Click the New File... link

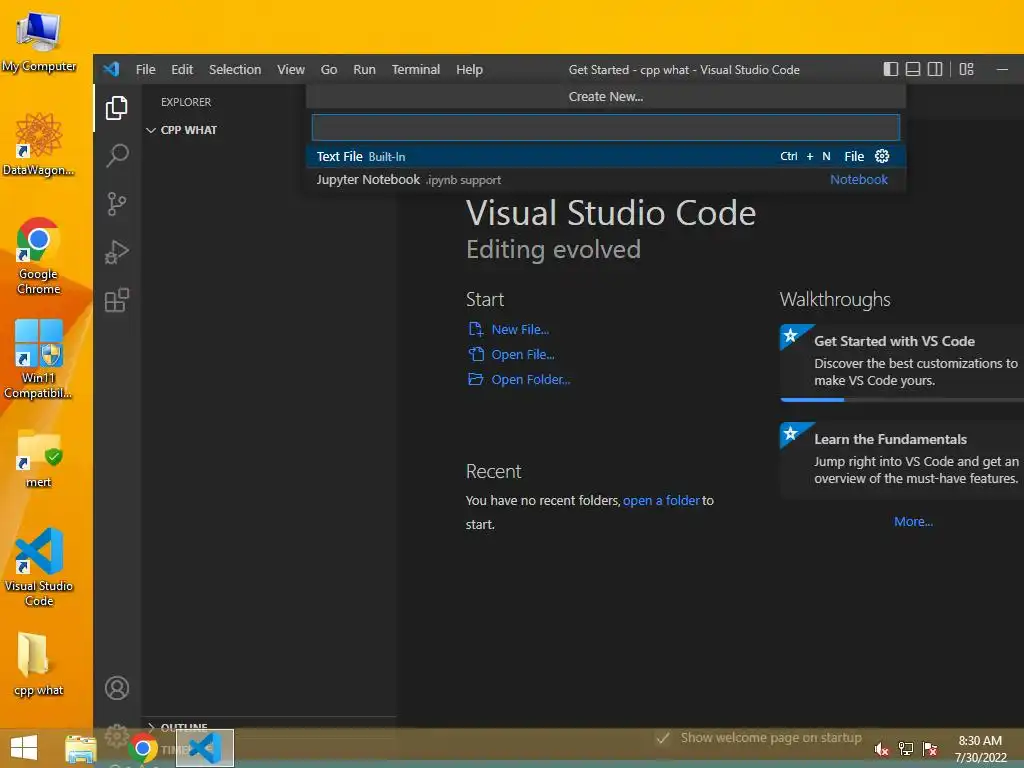pos(520,329)
